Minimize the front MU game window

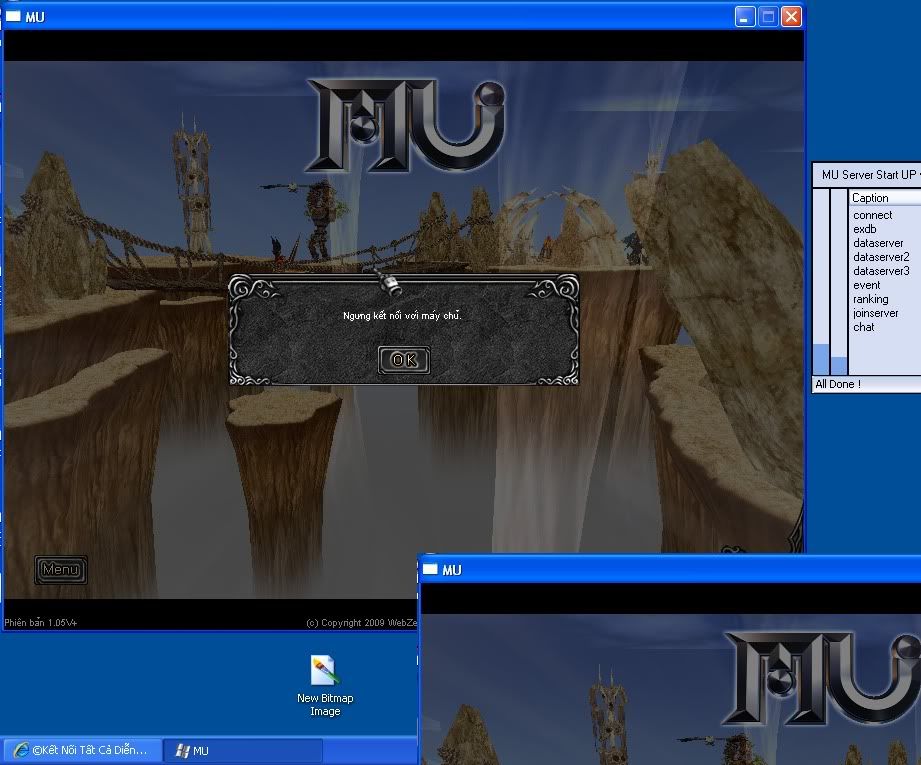(745, 17)
